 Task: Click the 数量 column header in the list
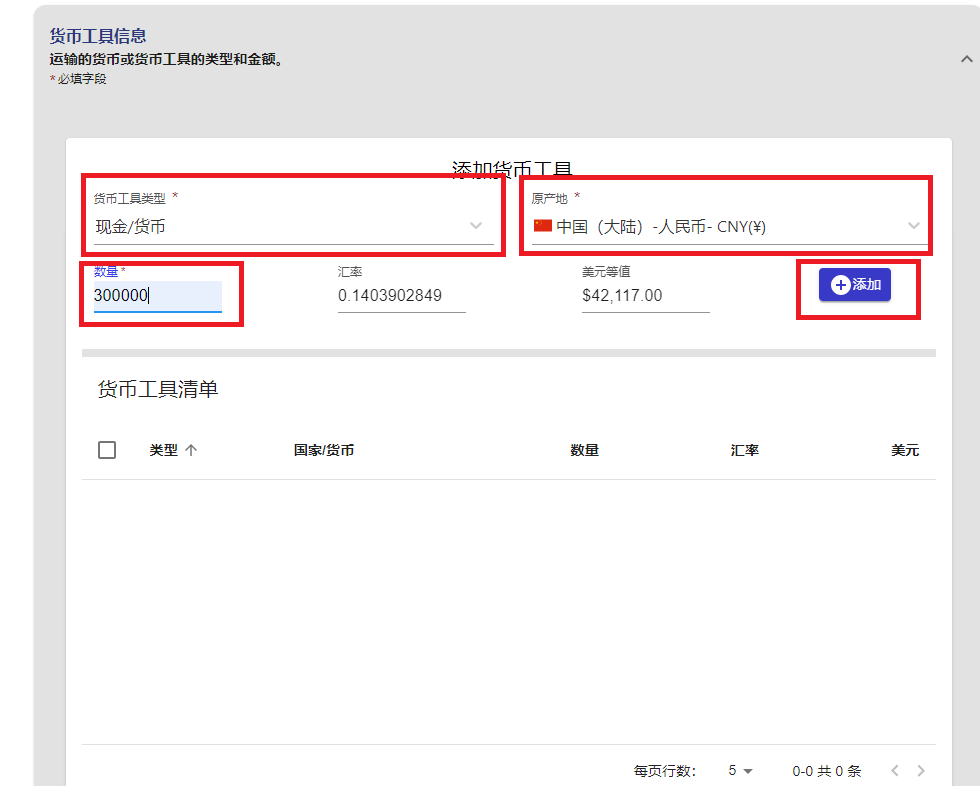tap(584, 450)
